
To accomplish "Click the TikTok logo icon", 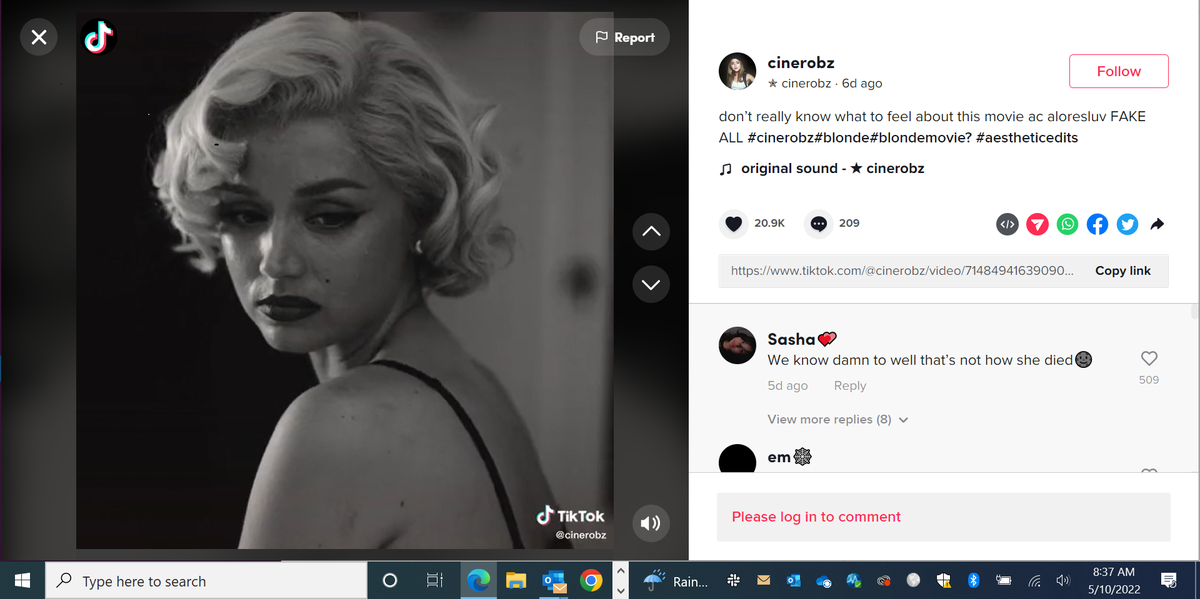I will tap(99, 38).
